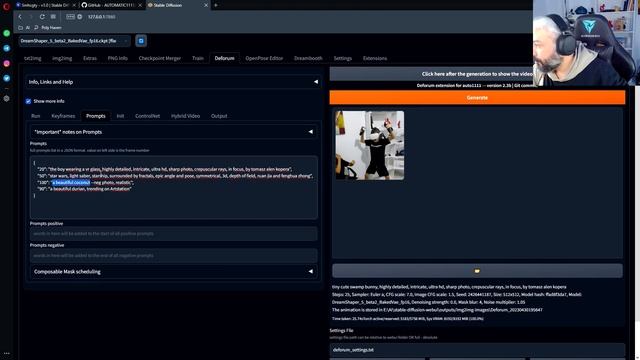
Task: Switch to the img2img tab
Action: [62, 58]
